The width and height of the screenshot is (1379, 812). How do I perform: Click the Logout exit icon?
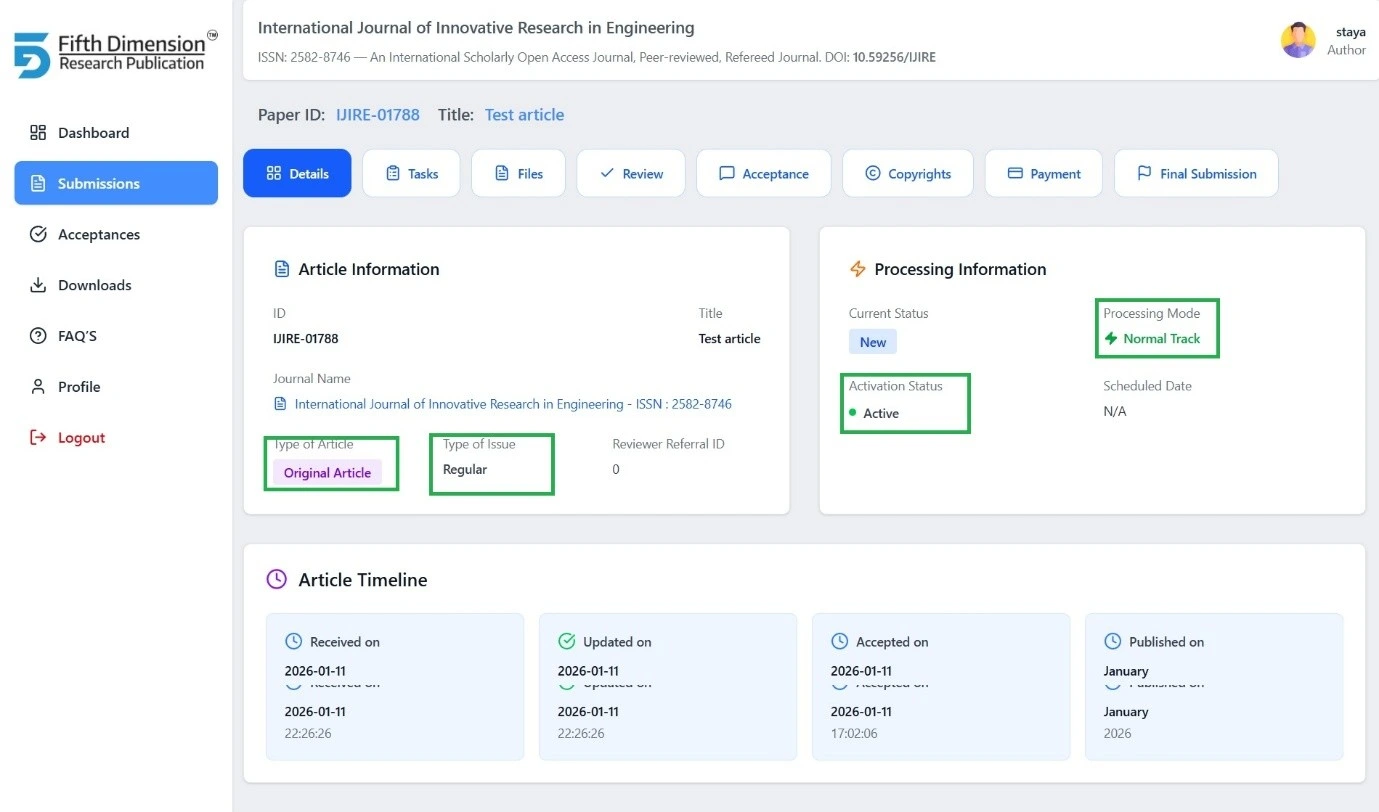tap(38, 438)
